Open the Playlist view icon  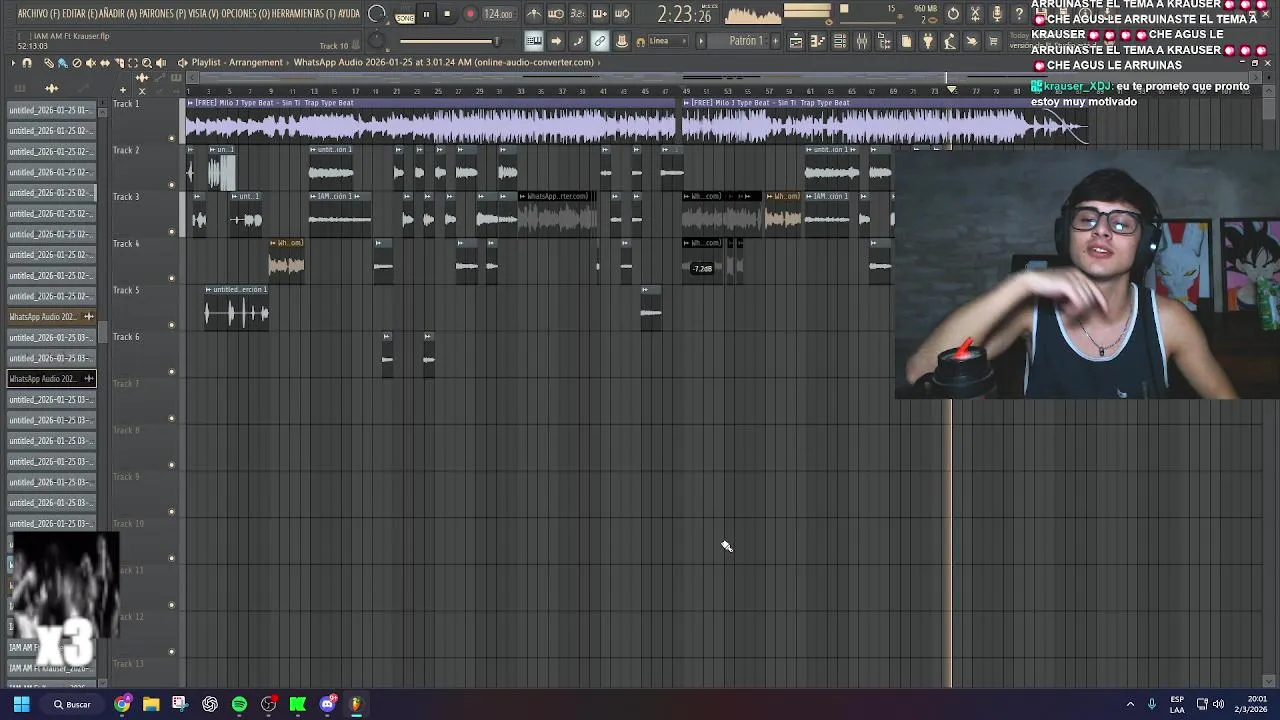click(795, 41)
